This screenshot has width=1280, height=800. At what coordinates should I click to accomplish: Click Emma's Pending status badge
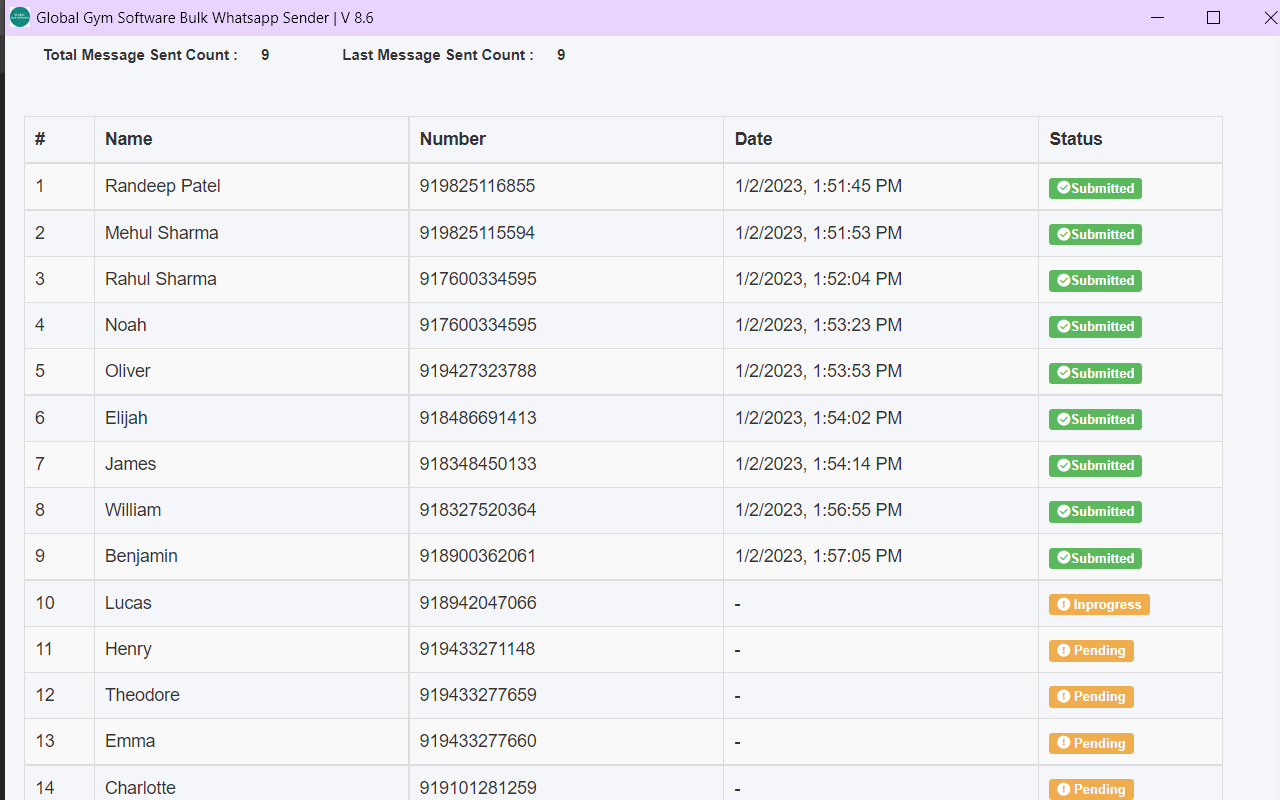pyautogui.click(x=1091, y=743)
